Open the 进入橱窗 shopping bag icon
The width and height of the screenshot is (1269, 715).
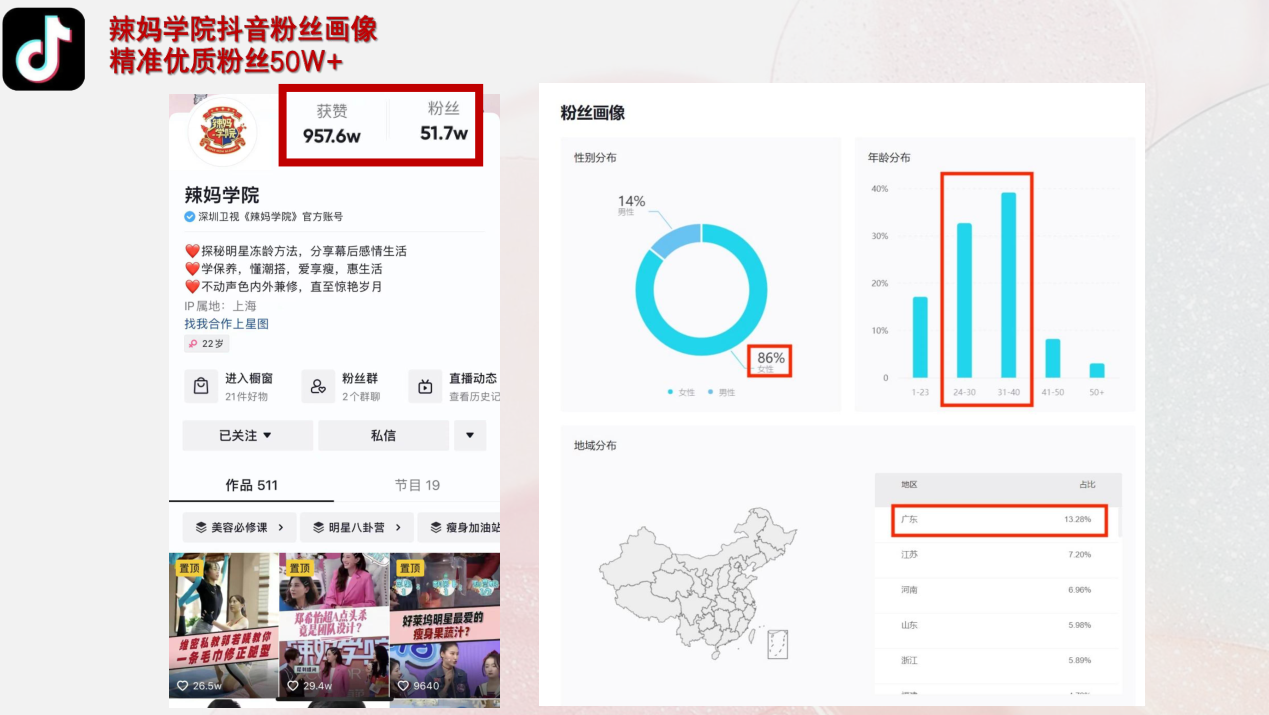(201, 386)
